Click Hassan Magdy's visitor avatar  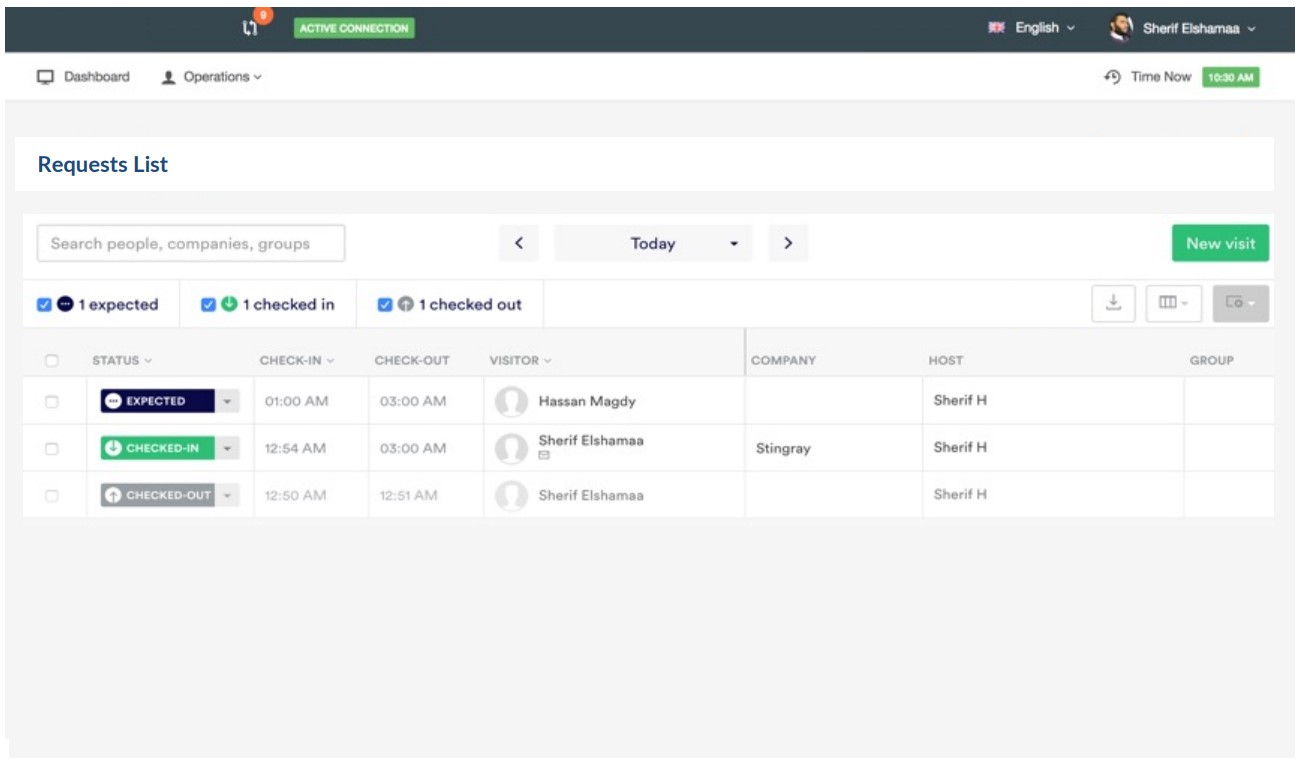pyautogui.click(x=511, y=402)
